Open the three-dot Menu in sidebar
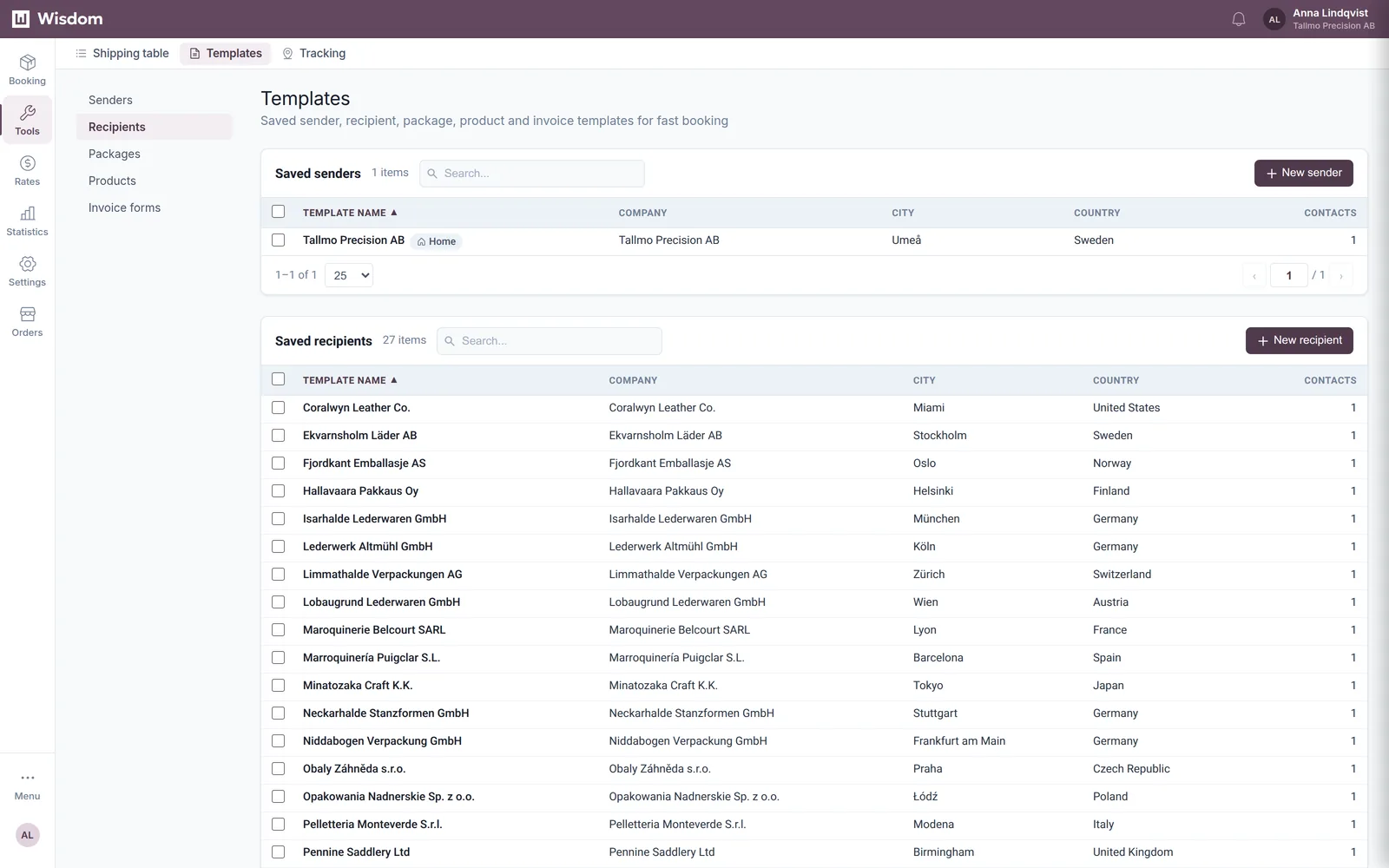Image resolution: width=1389 pixels, height=868 pixels. coord(27,786)
